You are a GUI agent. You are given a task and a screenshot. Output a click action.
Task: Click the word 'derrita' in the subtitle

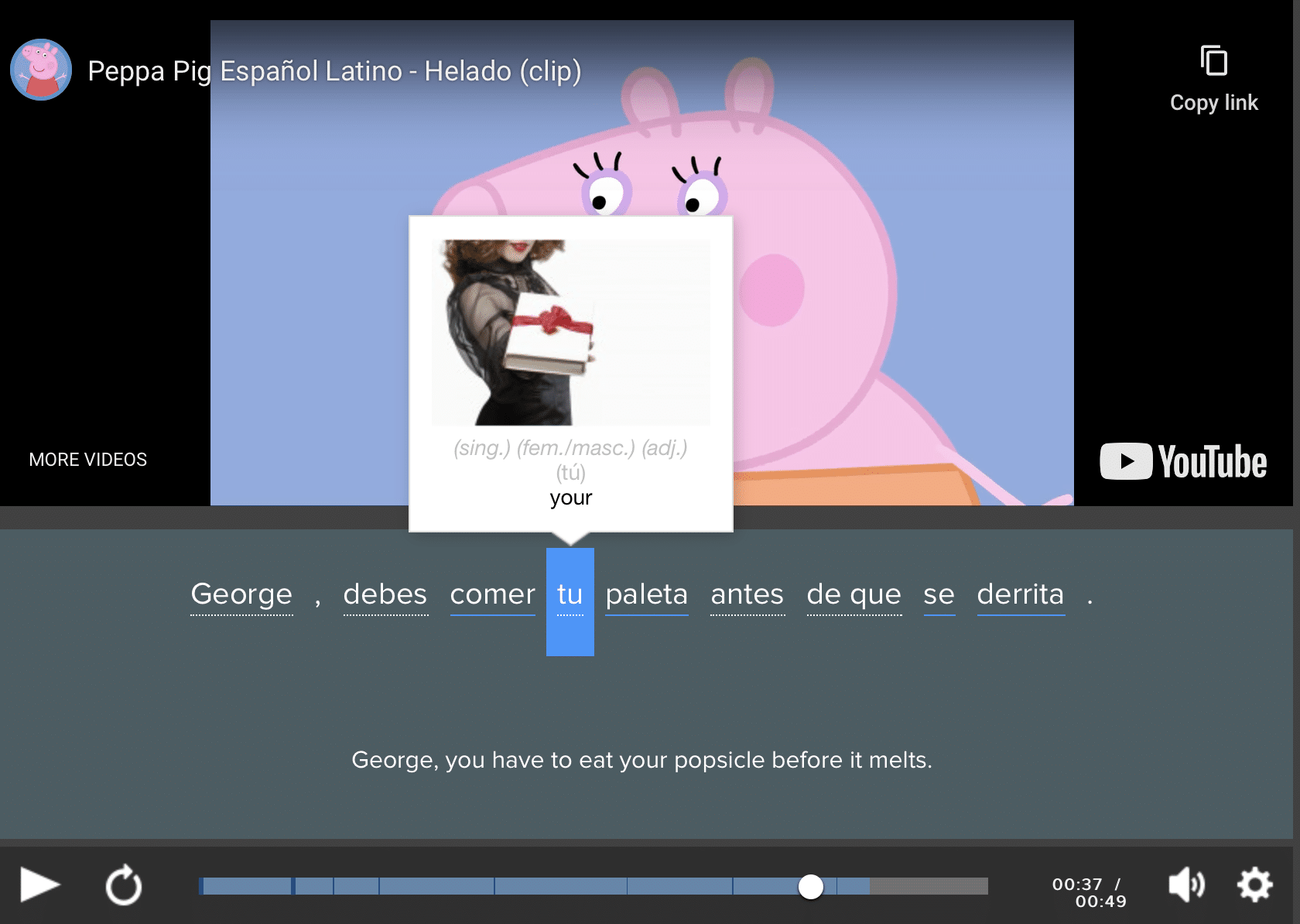[1021, 596]
